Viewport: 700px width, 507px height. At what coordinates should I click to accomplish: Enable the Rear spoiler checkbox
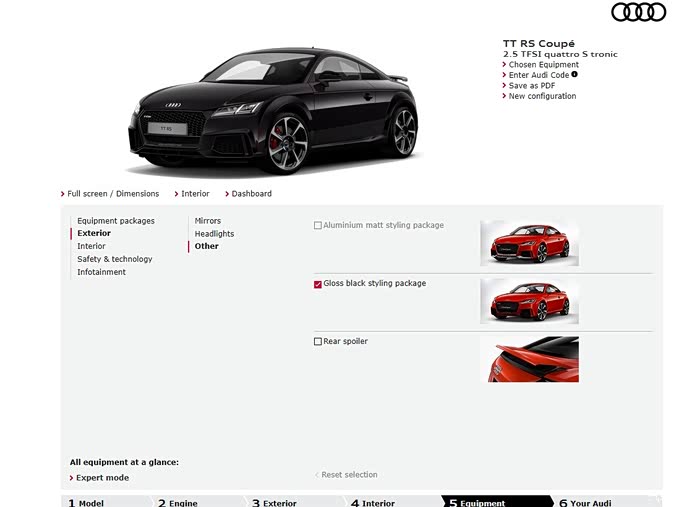(x=318, y=341)
